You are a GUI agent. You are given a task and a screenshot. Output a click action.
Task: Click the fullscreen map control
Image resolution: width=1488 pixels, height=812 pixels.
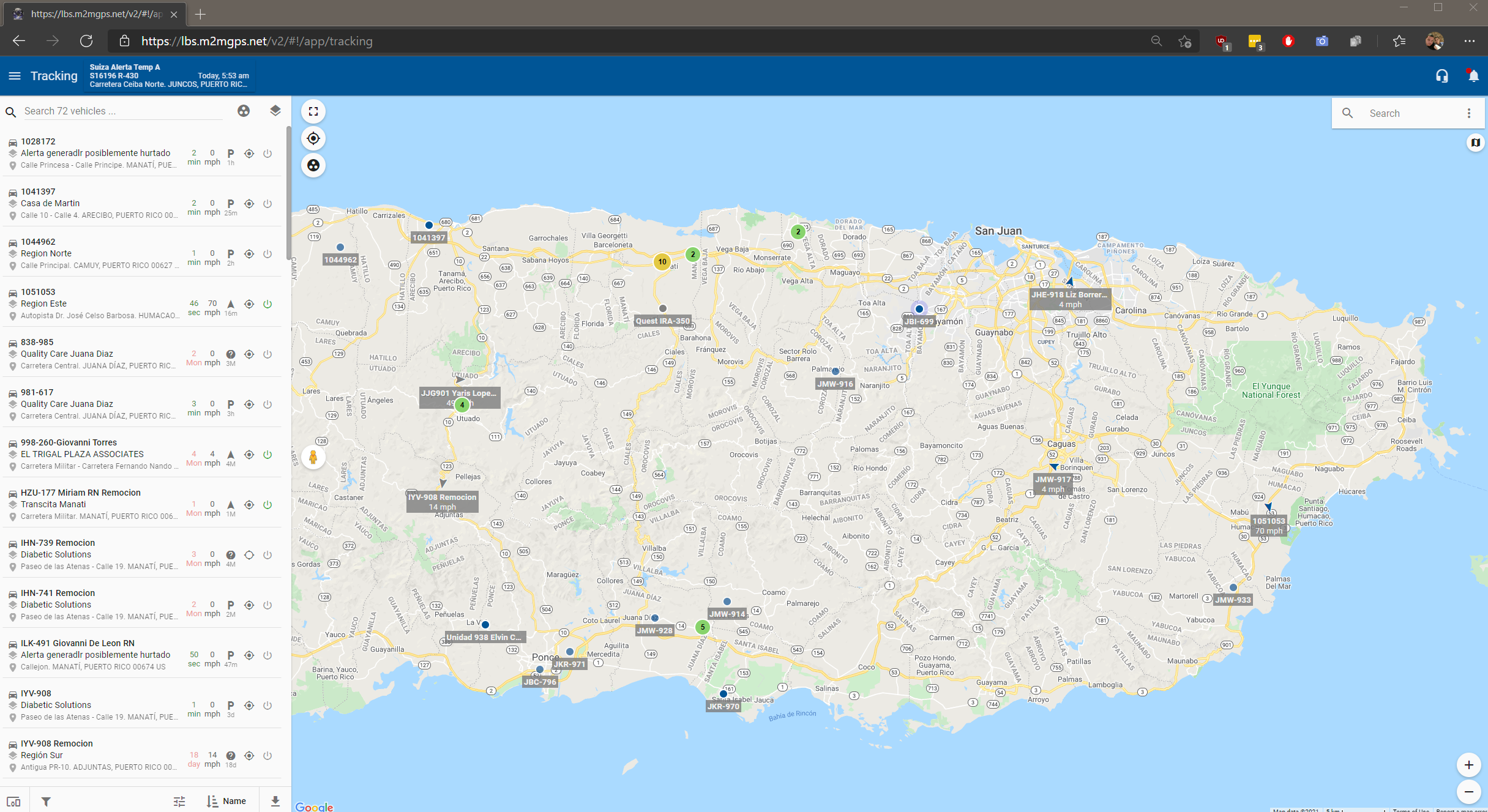tap(313, 111)
